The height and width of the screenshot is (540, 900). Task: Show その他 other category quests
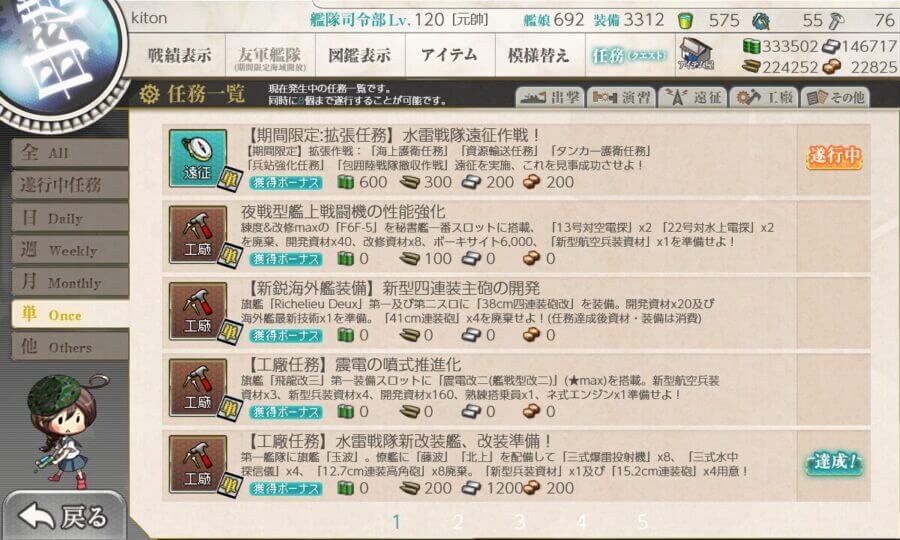[x=835, y=97]
